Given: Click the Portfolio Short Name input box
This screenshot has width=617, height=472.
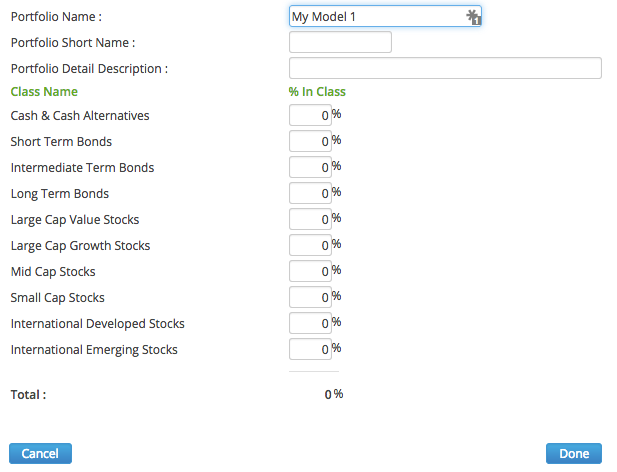Looking at the screenshot, I should coord(340,42).
